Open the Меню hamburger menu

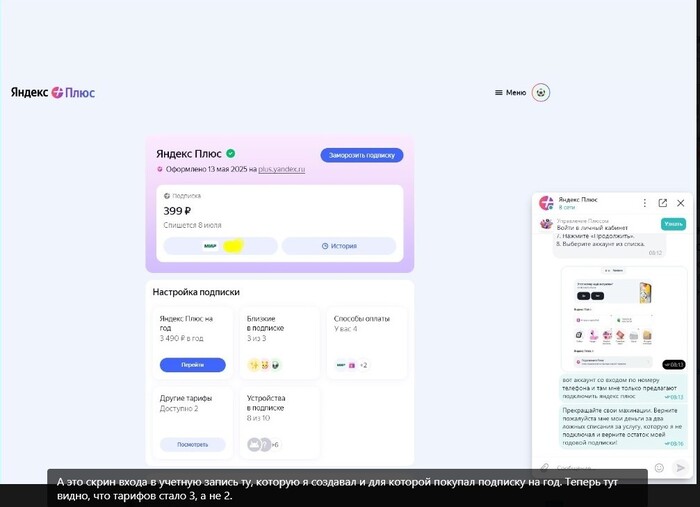pyautogui.click(x=509, y=92)
